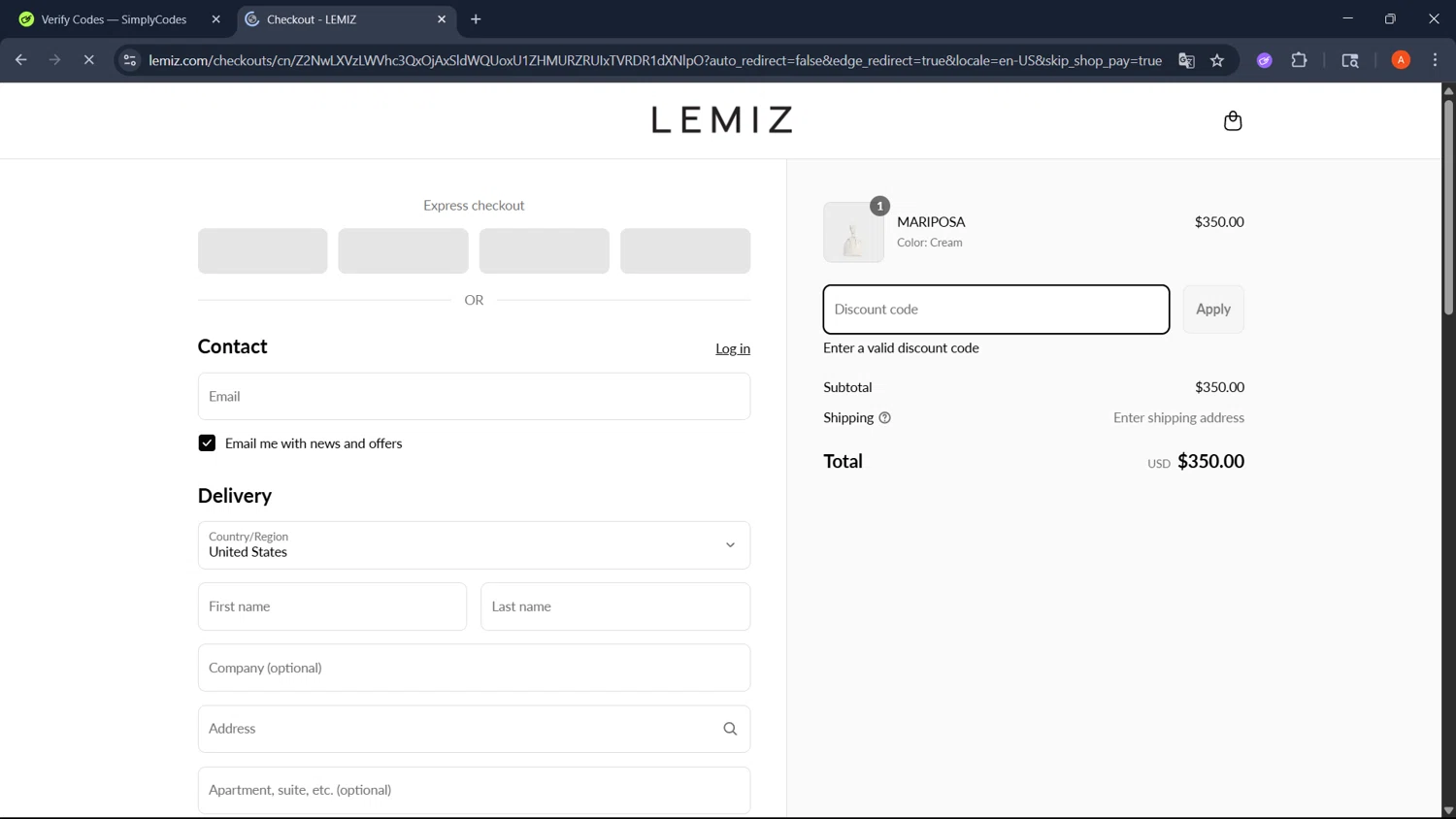Click the scrollbar down arrow
The height and width of the screenshot is (819, 1456).
point(1448,811)
